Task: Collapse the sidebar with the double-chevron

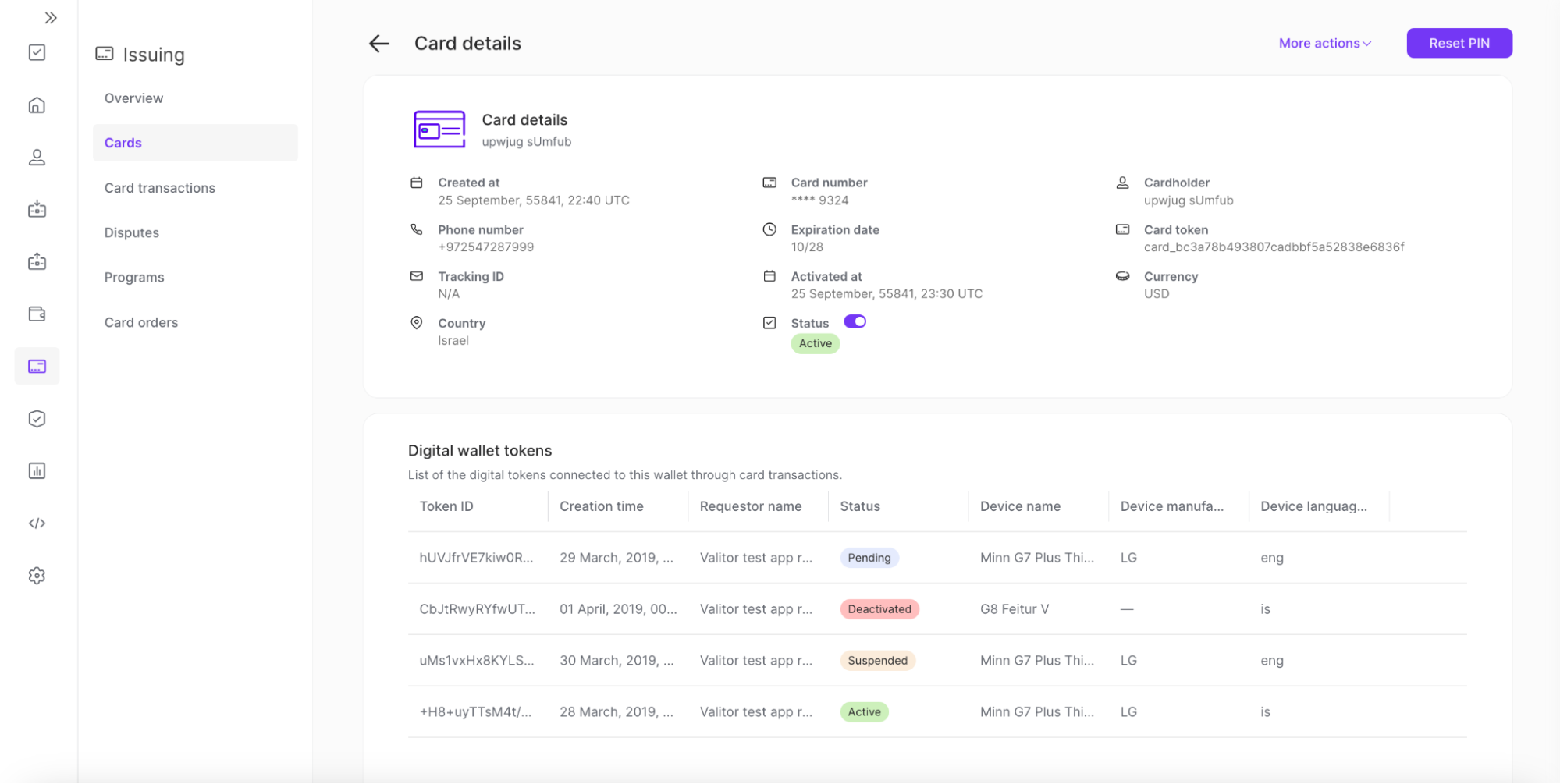Action: (x=52, y=16)
